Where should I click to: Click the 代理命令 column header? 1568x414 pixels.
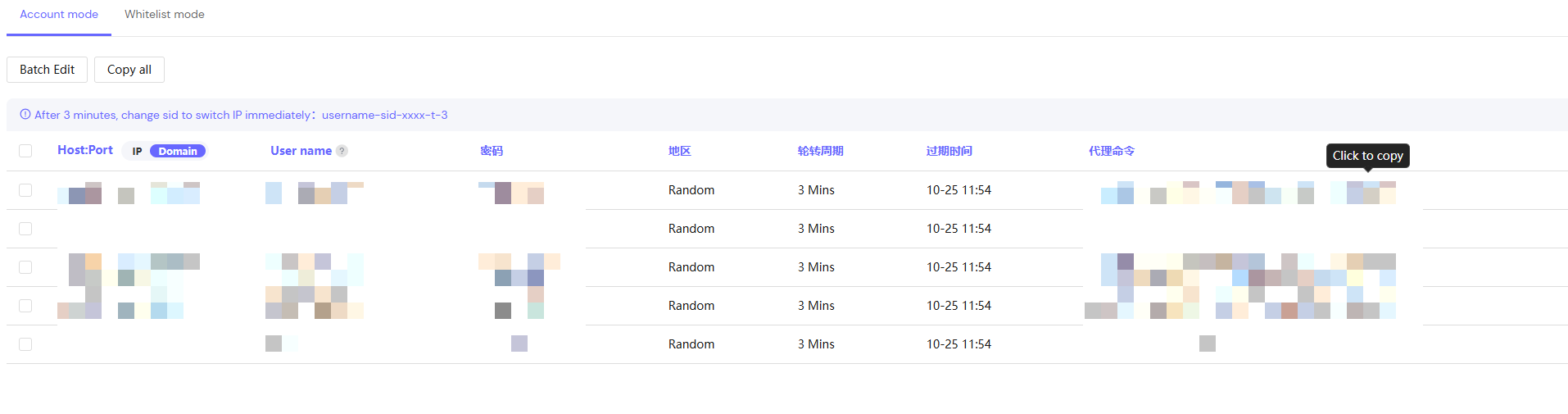[1112, 151]
